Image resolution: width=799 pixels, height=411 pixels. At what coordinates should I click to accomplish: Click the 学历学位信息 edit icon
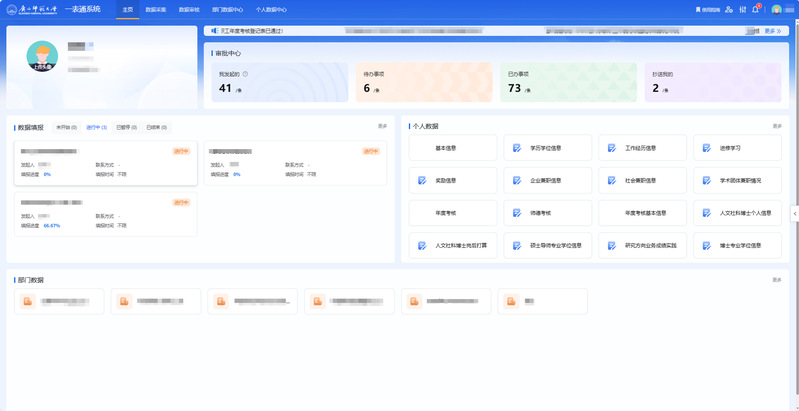(x=517, y=148)
